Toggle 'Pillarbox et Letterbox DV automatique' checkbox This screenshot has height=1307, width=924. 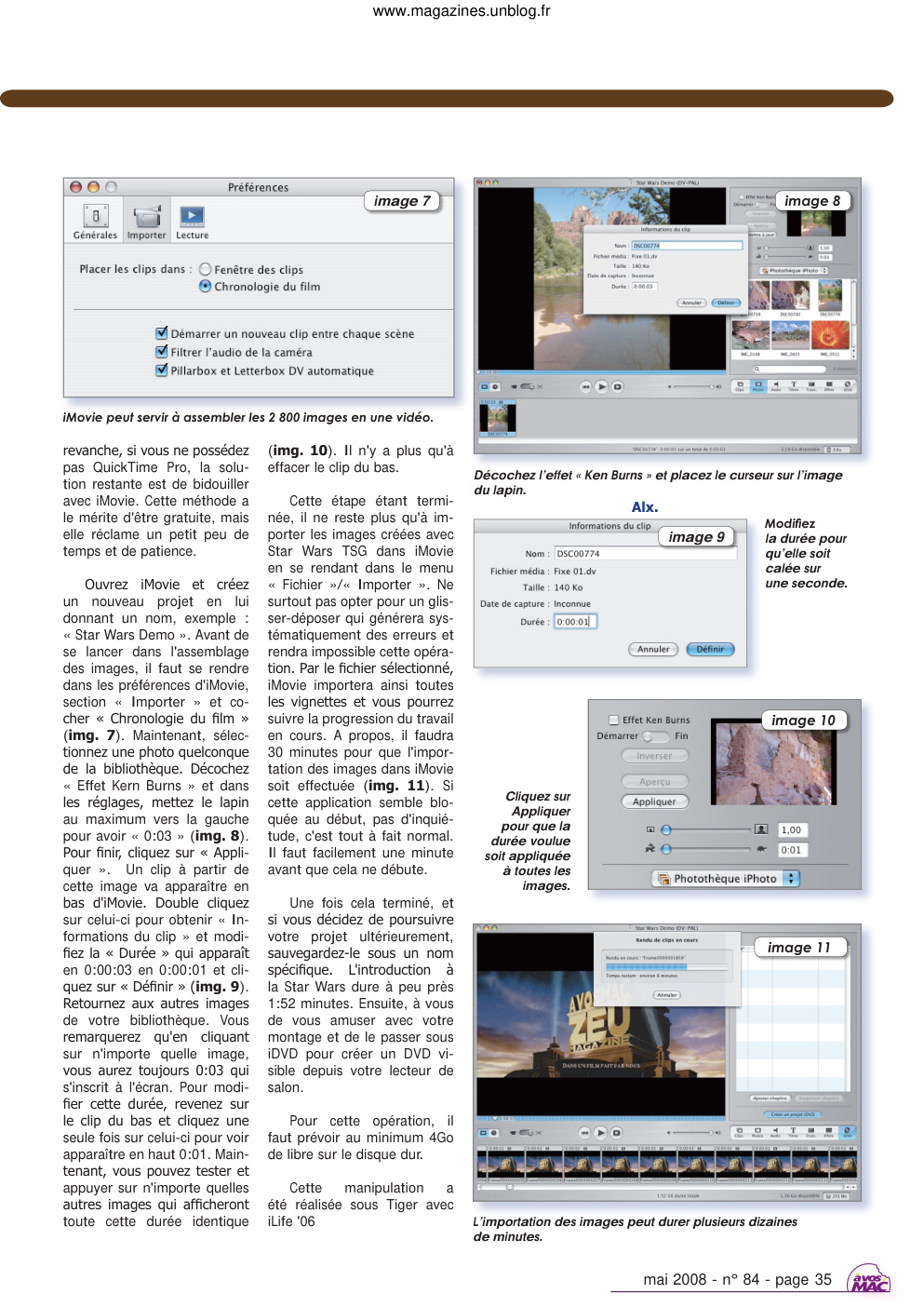pos(162,370)
